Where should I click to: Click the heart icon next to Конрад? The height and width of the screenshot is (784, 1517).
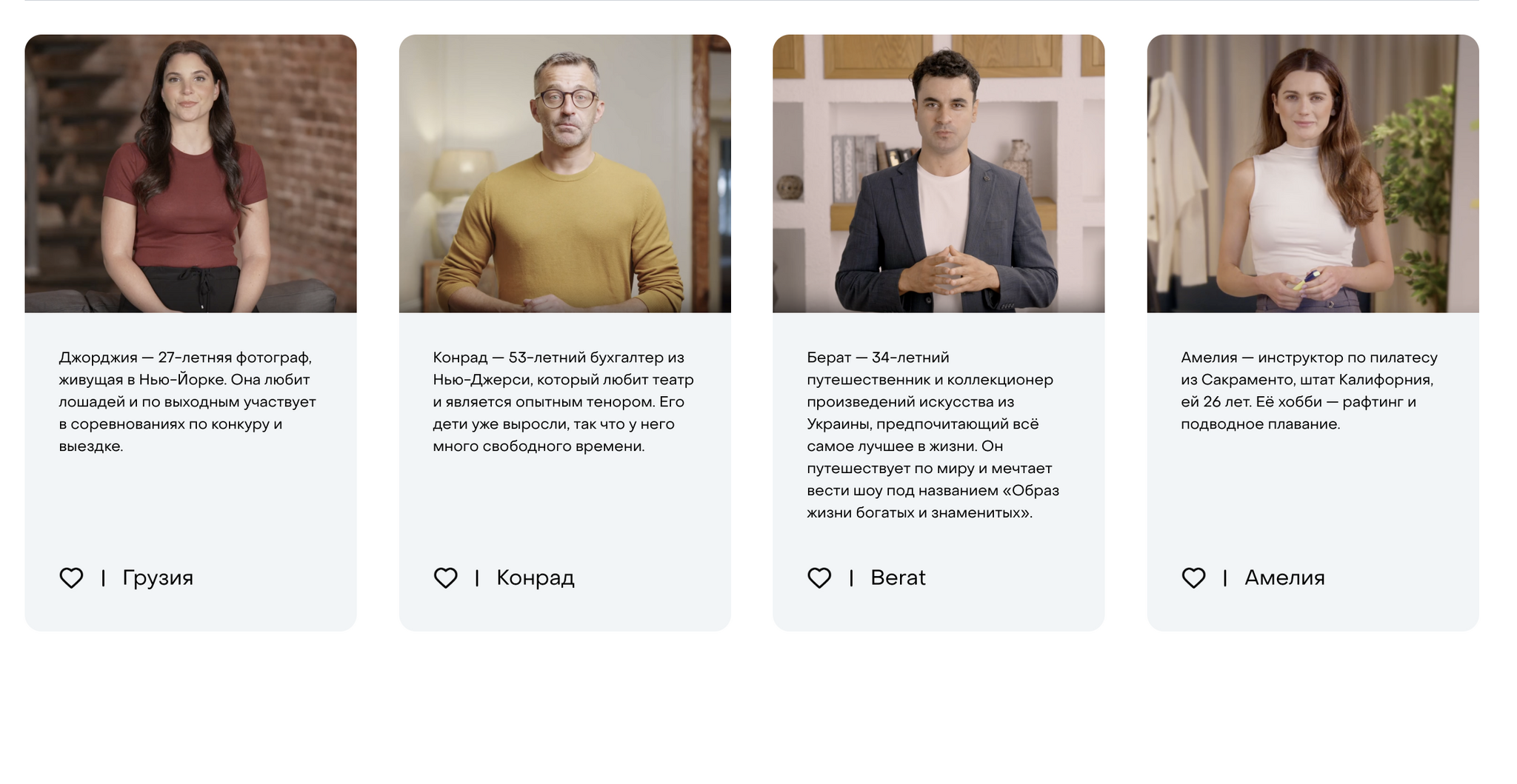coord(445,577)
